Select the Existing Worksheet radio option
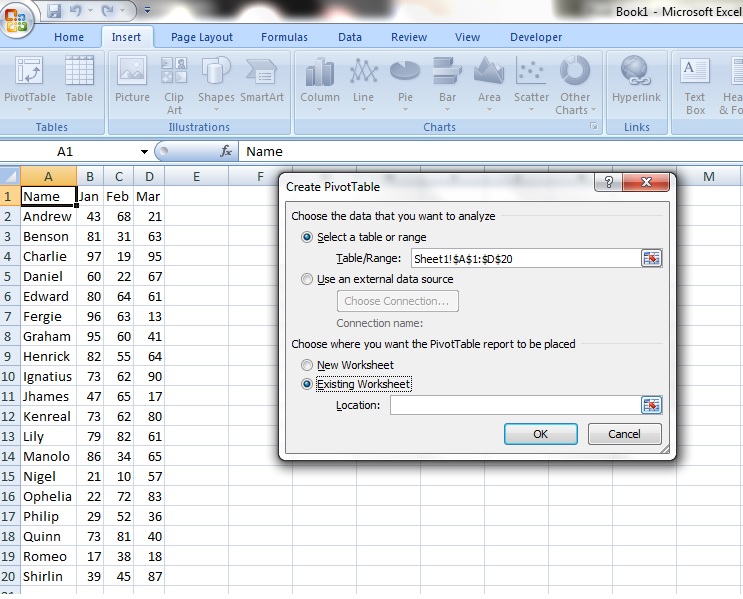 tap(307, 385)
